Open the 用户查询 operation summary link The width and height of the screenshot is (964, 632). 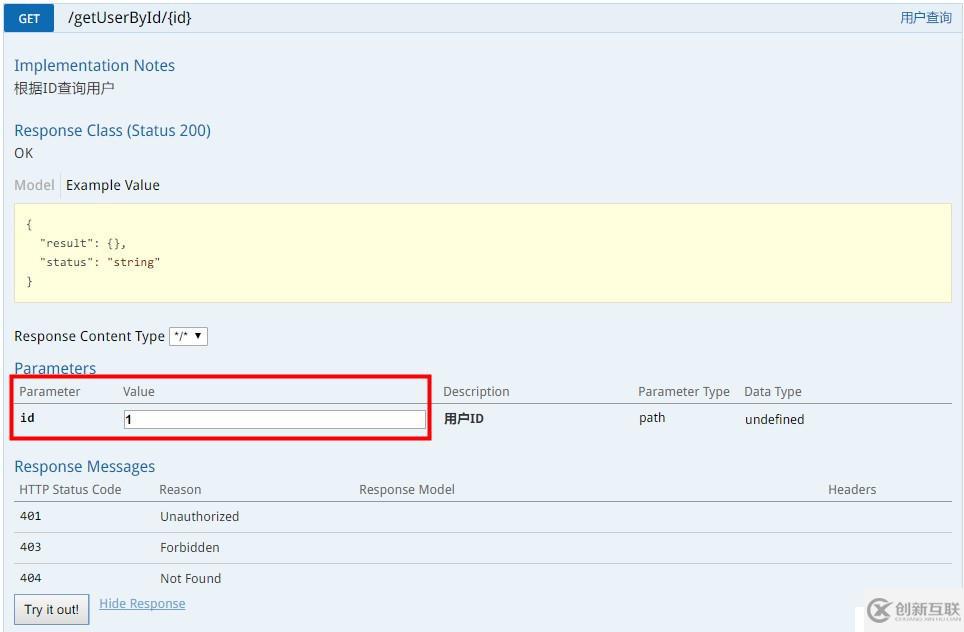[x=926, y=18]
